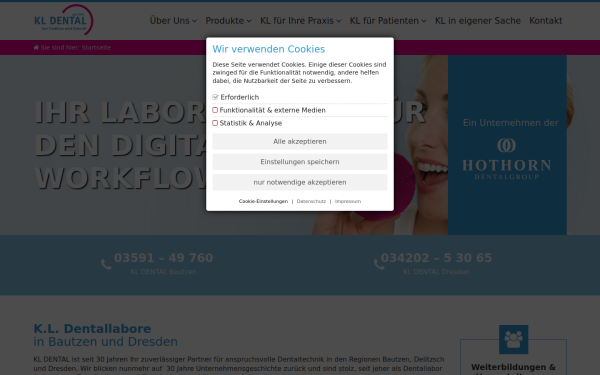Click KL DENTAL Dresden label

click(x=436, y=272)
